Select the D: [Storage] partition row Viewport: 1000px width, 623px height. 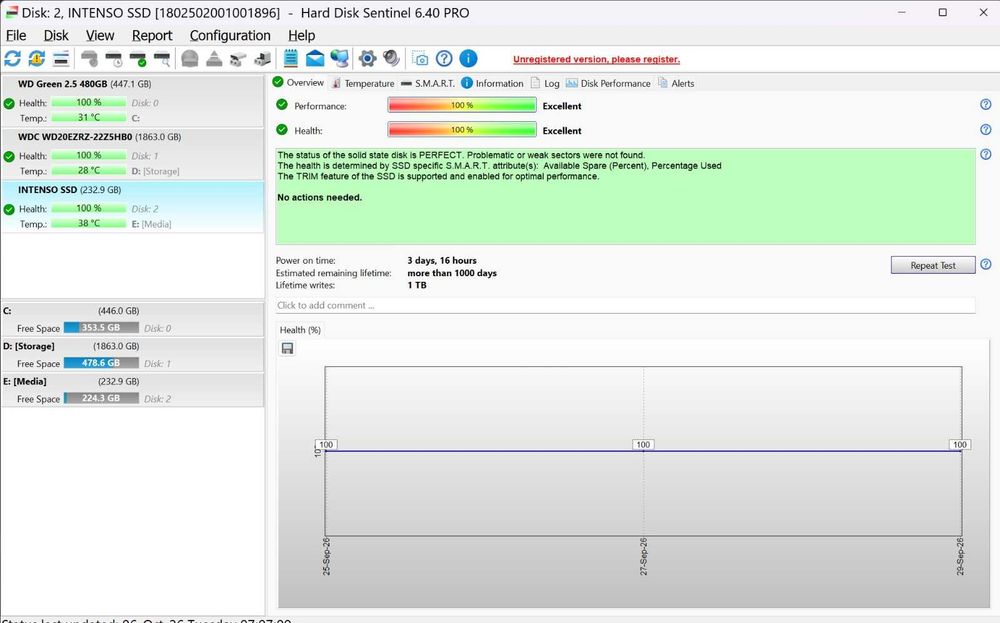pos(133,355)
